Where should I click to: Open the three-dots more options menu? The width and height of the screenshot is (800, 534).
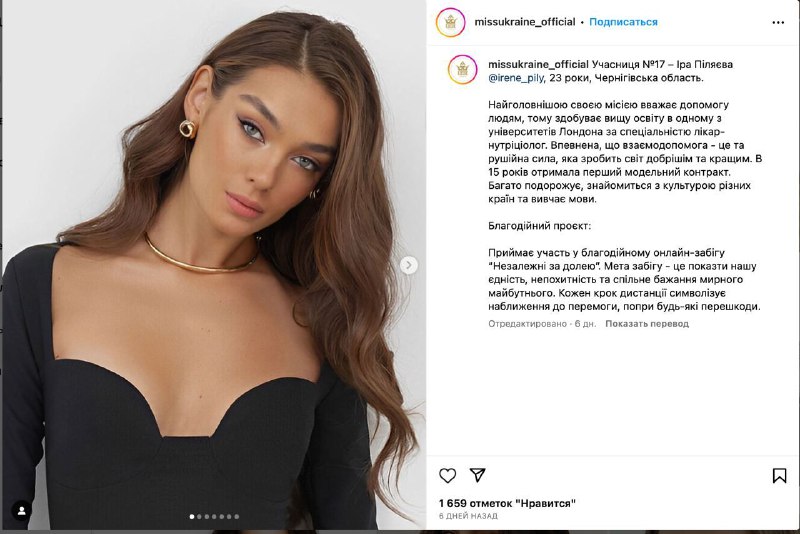(x=778, y=22)
